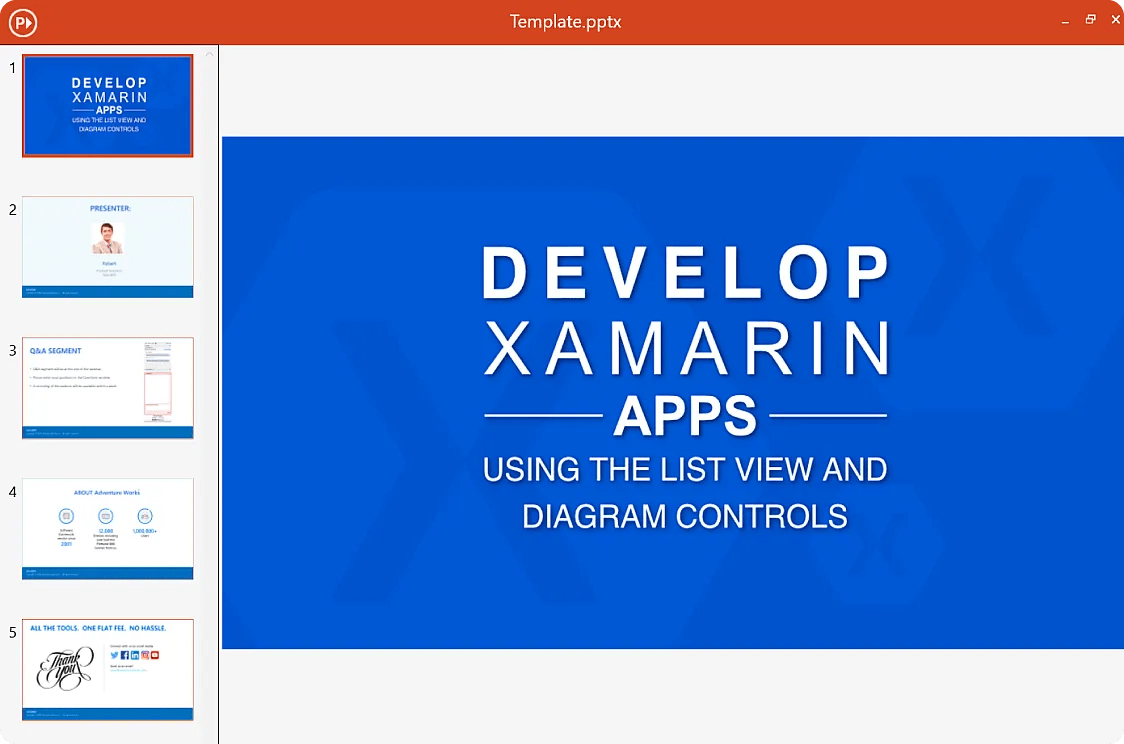Open the Instagram icon on the Thank You slide
The height and width of the screenshot is (744, 1124).
pos(145,656)
